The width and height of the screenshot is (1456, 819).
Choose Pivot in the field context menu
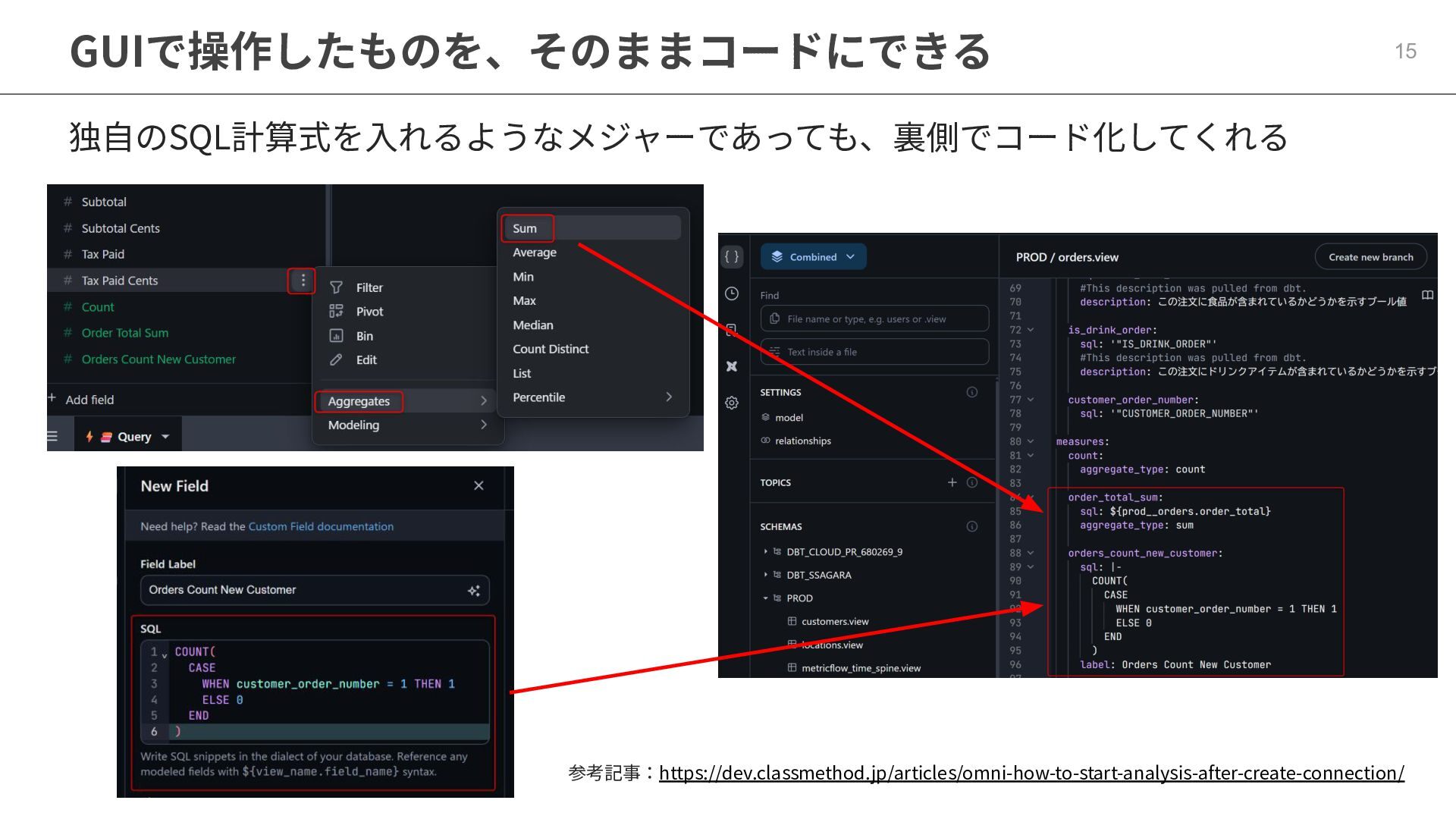[369, 312]
